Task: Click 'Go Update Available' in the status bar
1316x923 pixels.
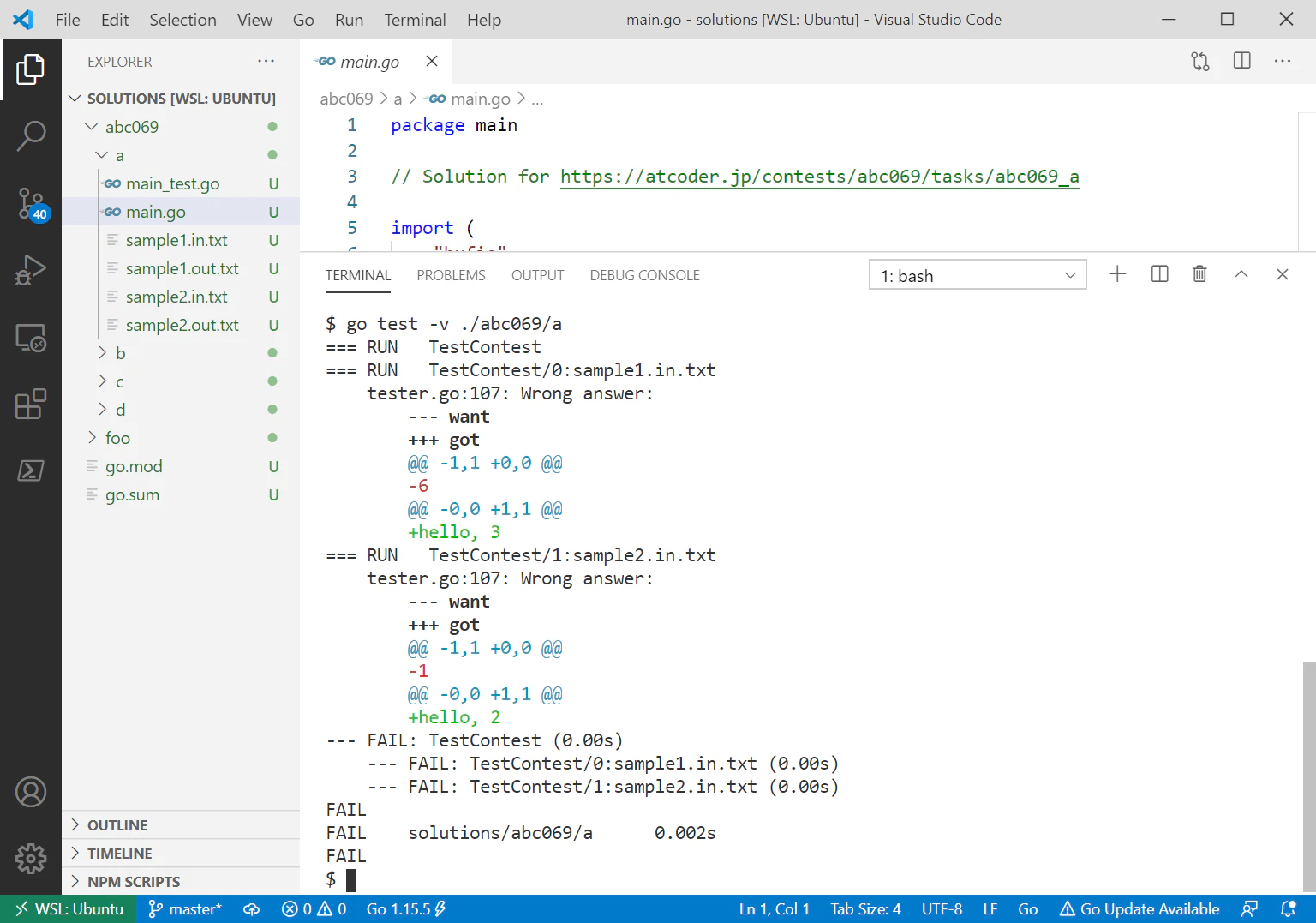Action: pos(1140,909)
